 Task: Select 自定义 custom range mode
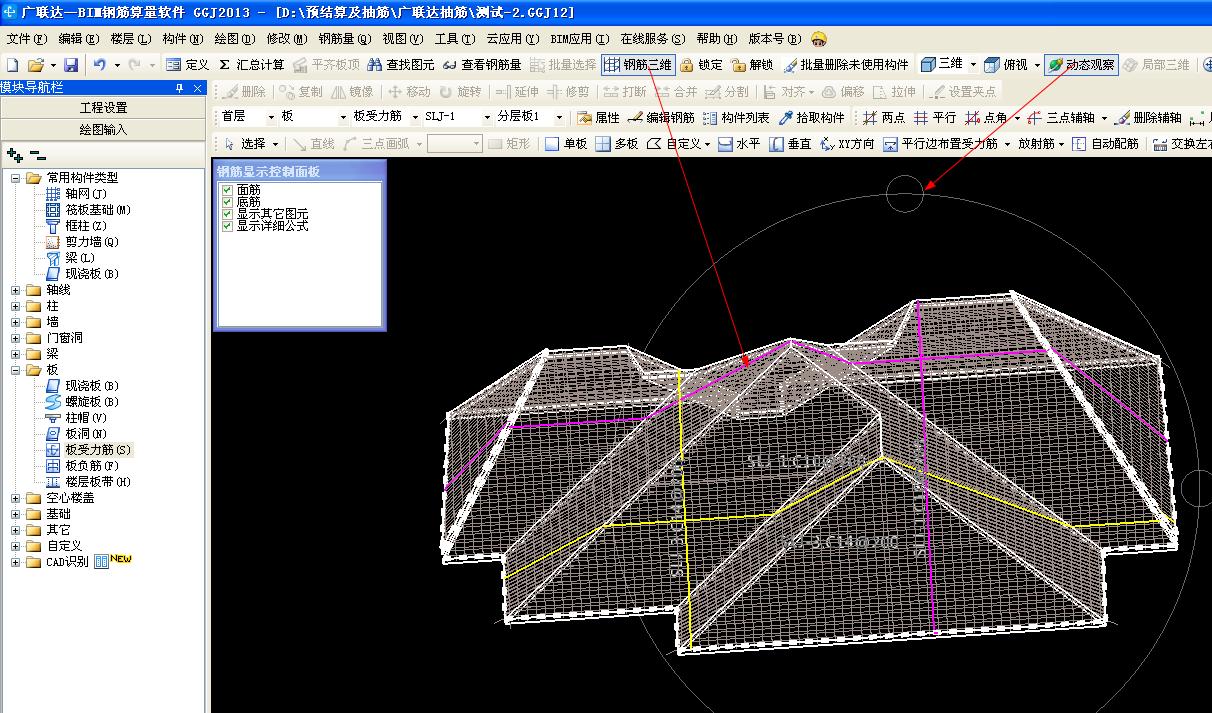[x=674, y=144]
